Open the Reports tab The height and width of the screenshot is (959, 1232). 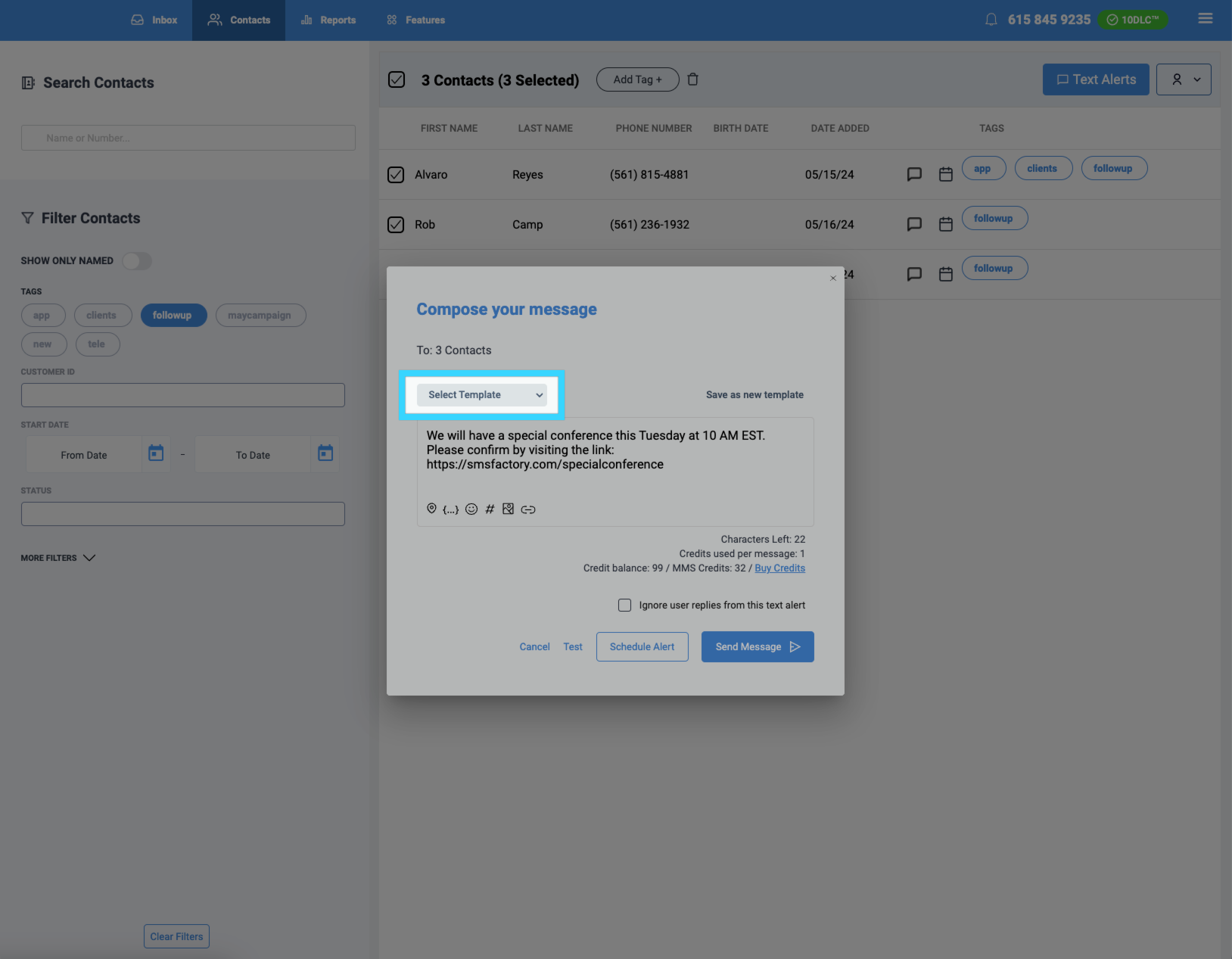tap(328, 20)
